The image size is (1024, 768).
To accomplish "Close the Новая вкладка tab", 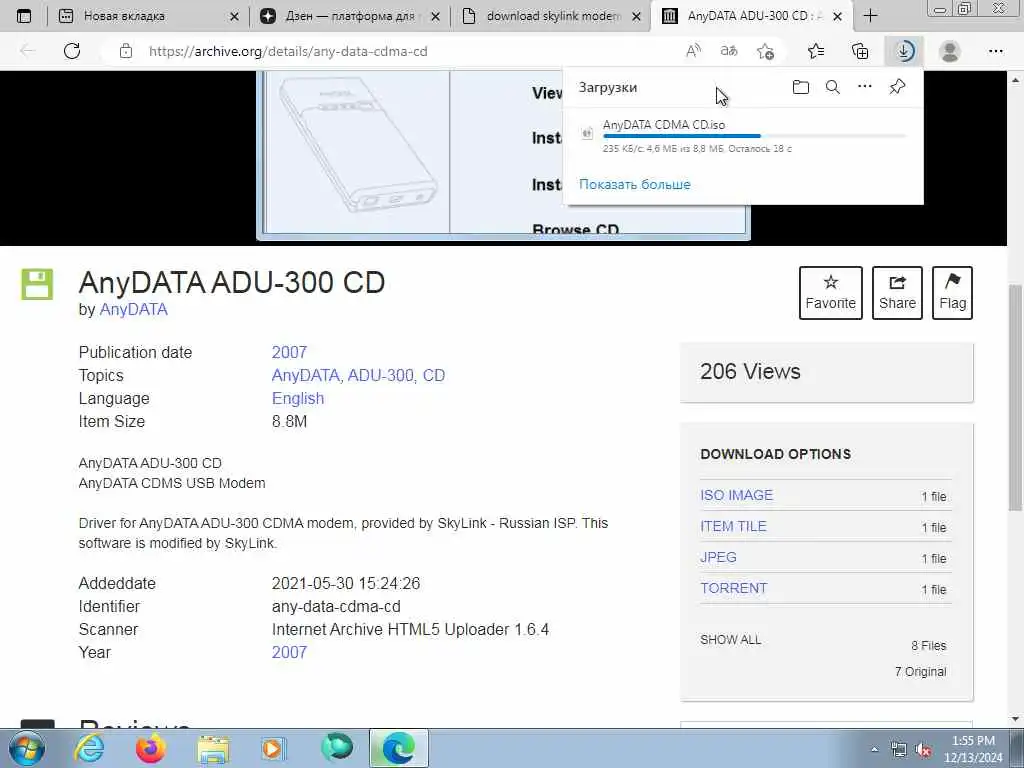I will pyautogui.click(x=234, y=16).
